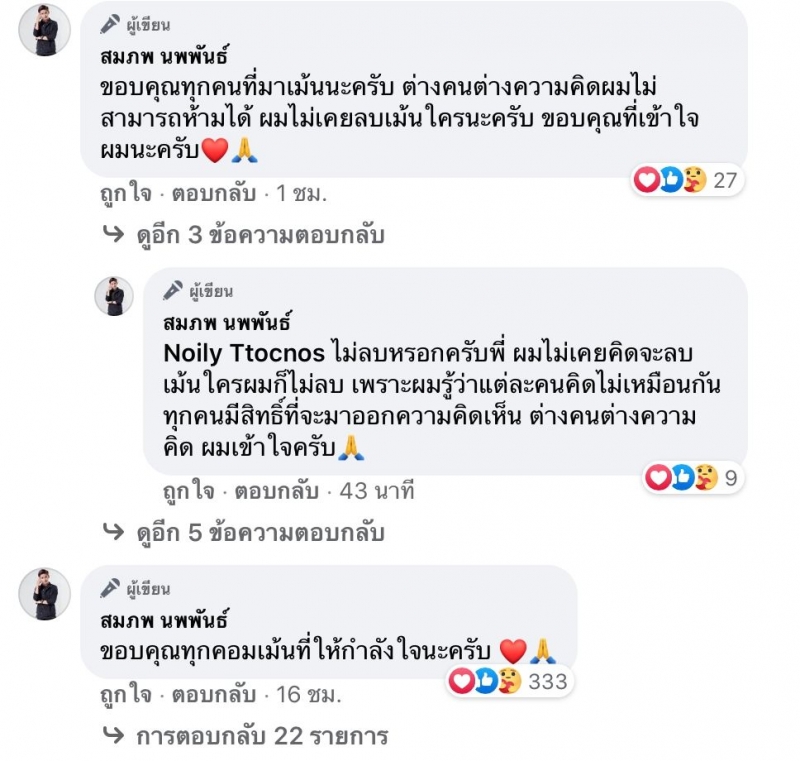Click the profile avatar on the last comment
This screenshot has height=761, width=800.
point(45,594)
